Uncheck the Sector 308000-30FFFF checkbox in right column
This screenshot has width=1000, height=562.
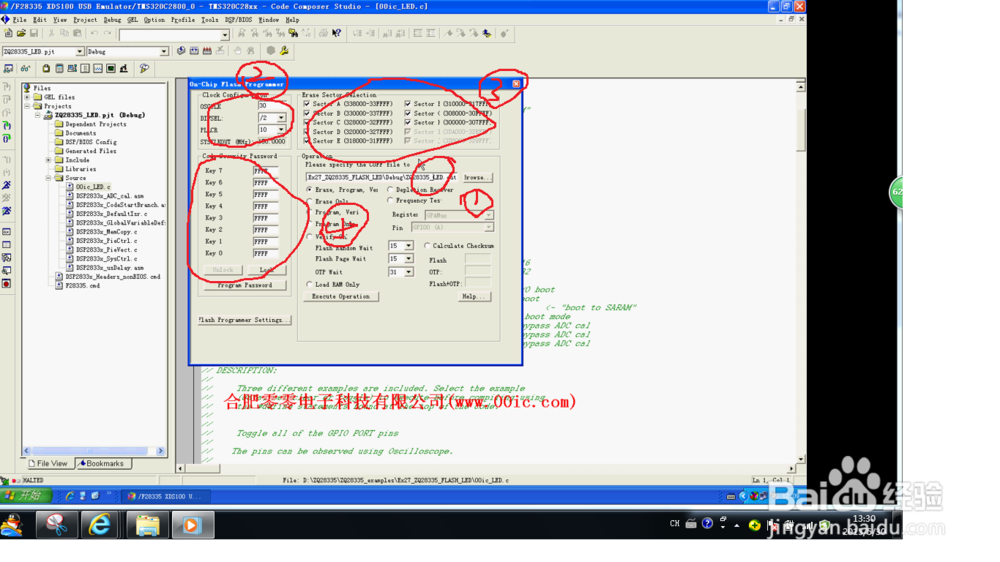408,113
